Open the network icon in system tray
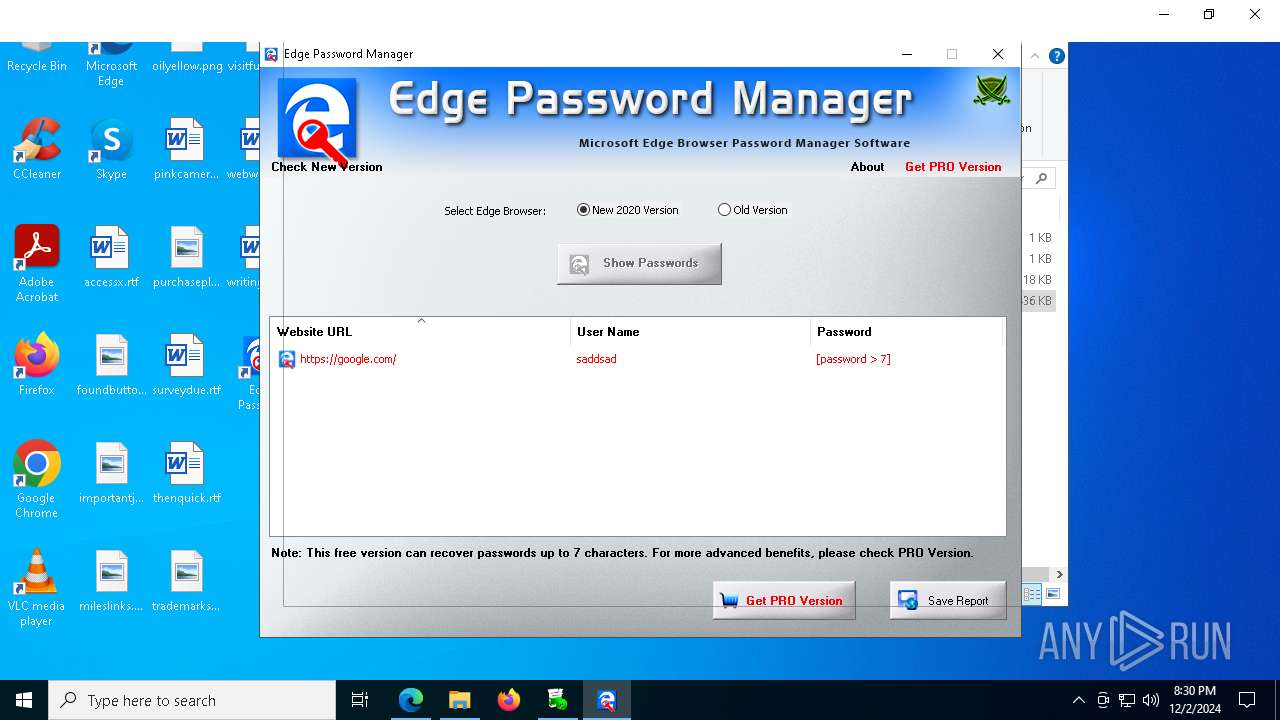This screenshot has width=1280, height=720. 1127,700
